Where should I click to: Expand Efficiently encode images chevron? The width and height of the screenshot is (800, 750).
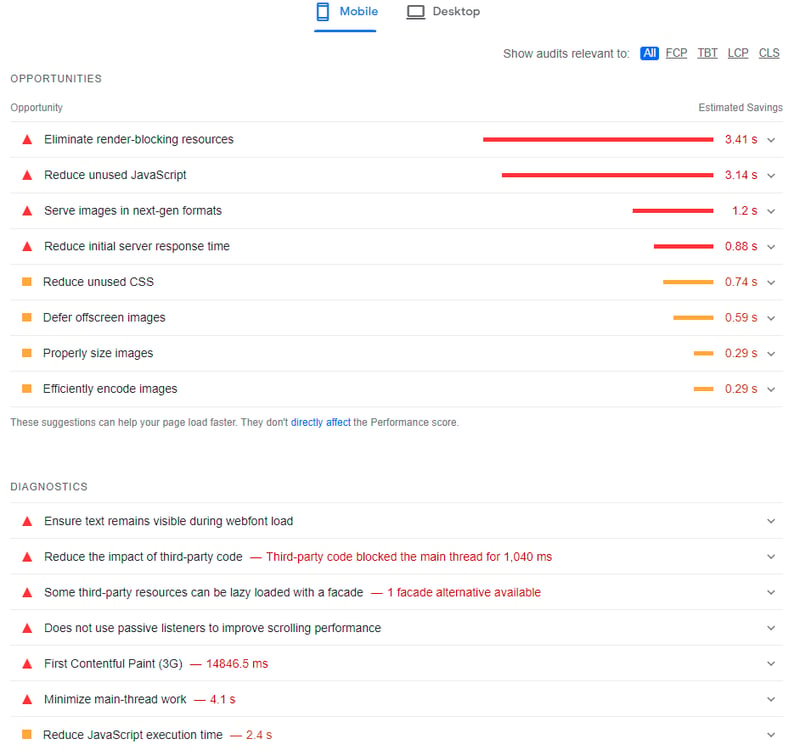pos(771,390)
